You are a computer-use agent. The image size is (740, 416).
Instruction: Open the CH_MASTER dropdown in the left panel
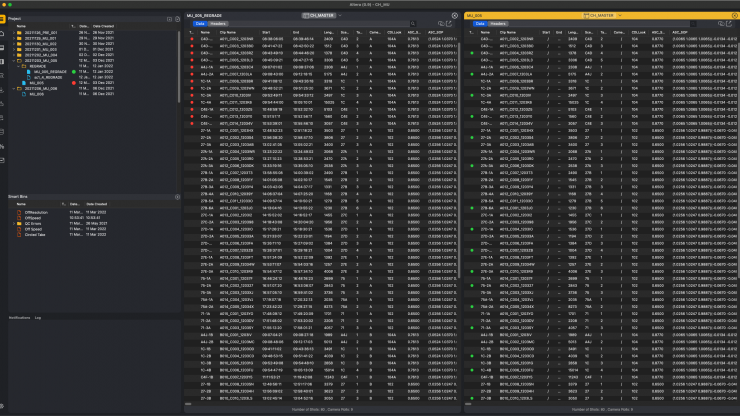click(320, 16)
